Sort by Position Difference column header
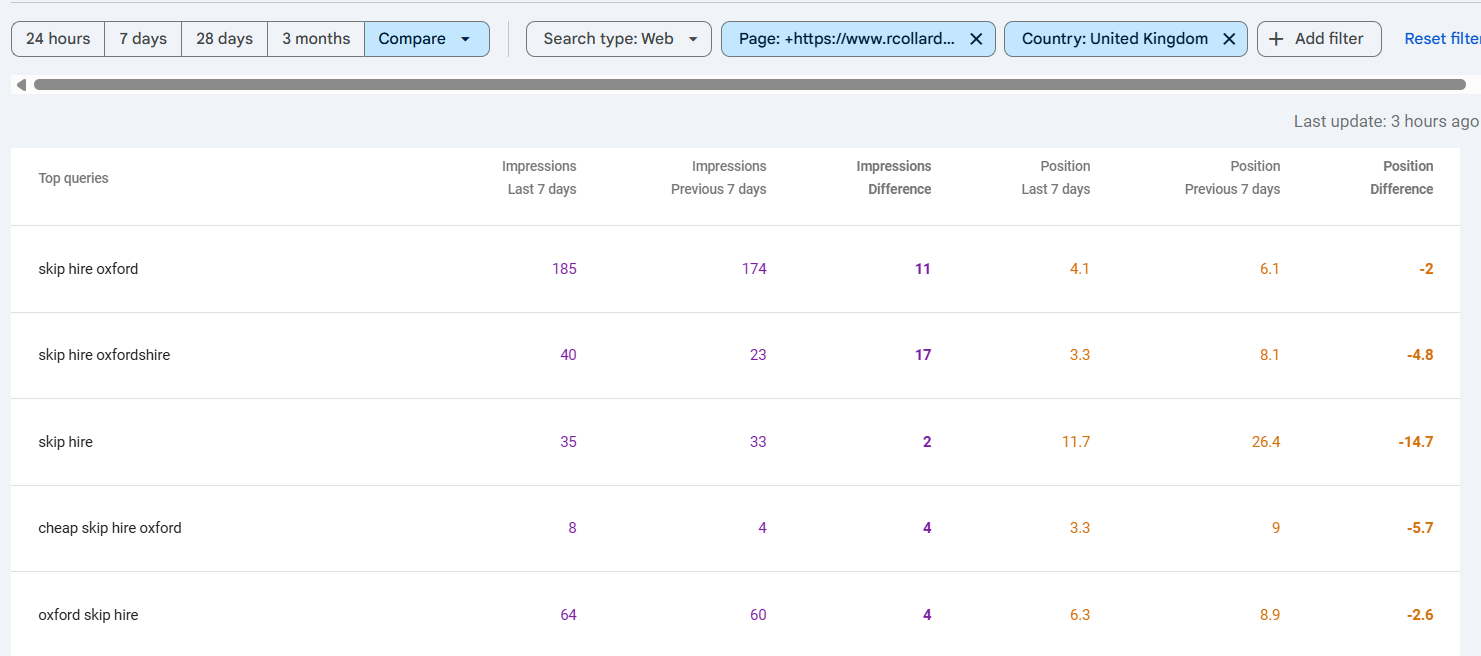1481x656 pixels. pos(1402,178)
